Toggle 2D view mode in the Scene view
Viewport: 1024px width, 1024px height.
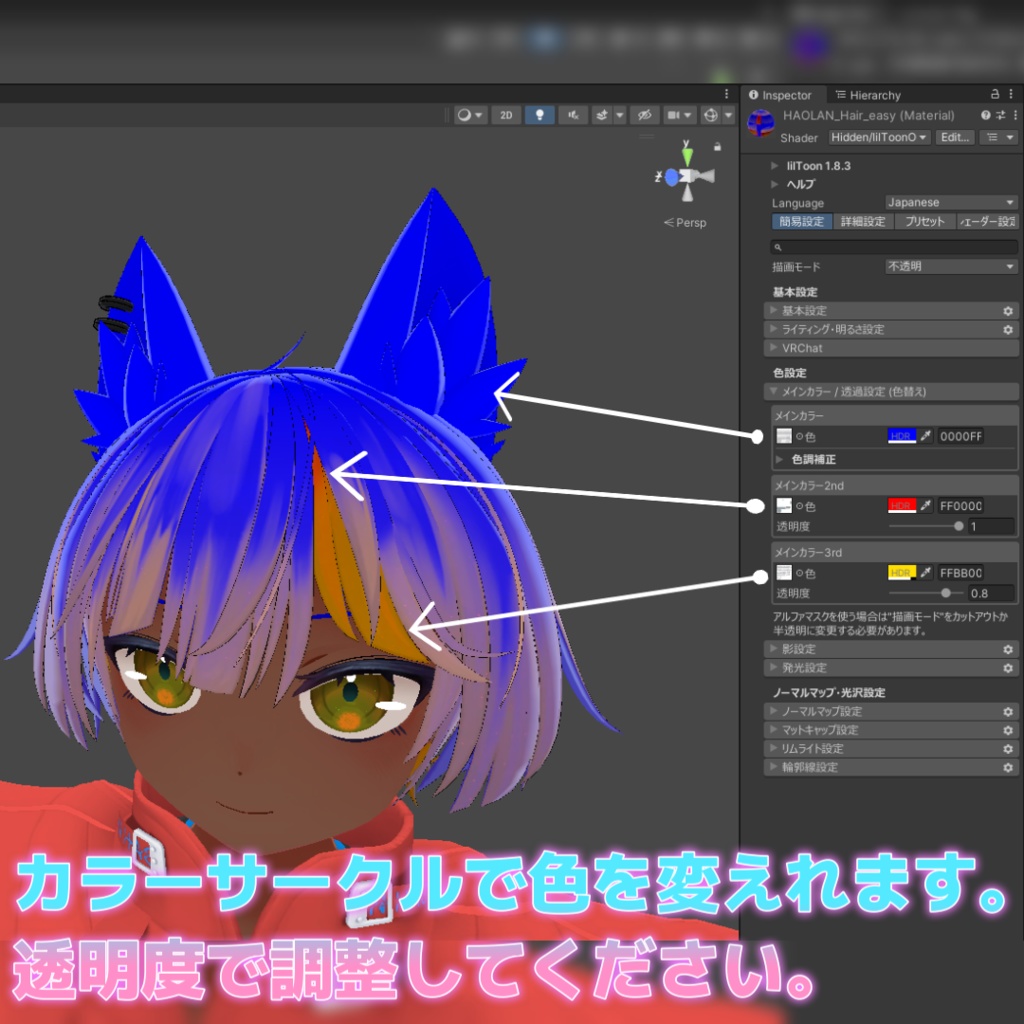pyautogui.click(x=505, y=115)
